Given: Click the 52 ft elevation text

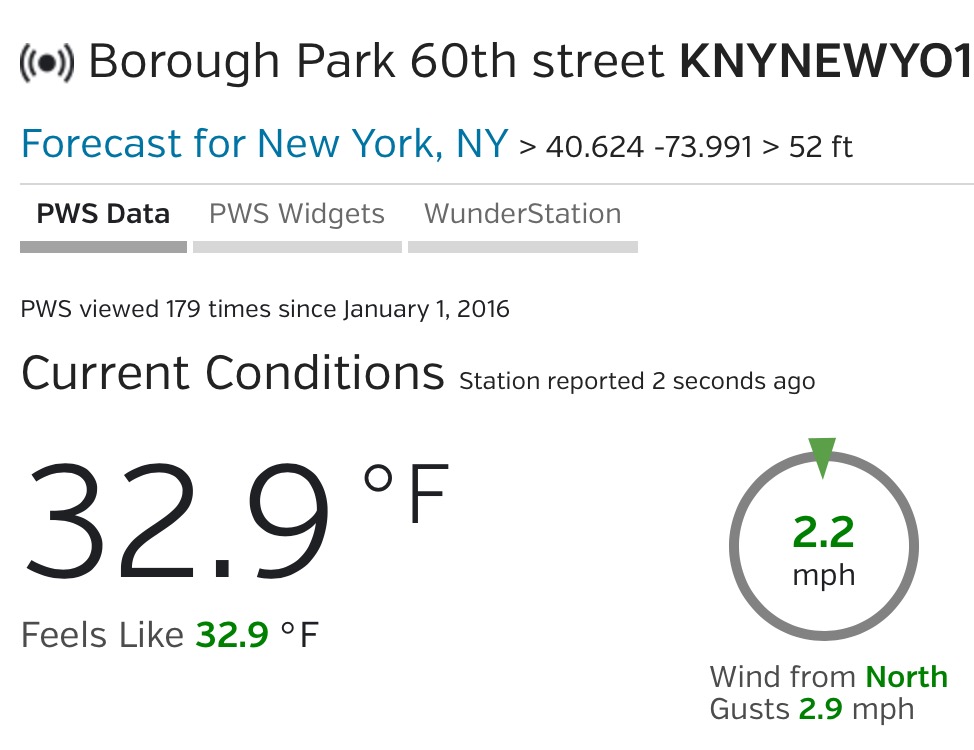Looking at the screenshot, I should click(818, 148).
